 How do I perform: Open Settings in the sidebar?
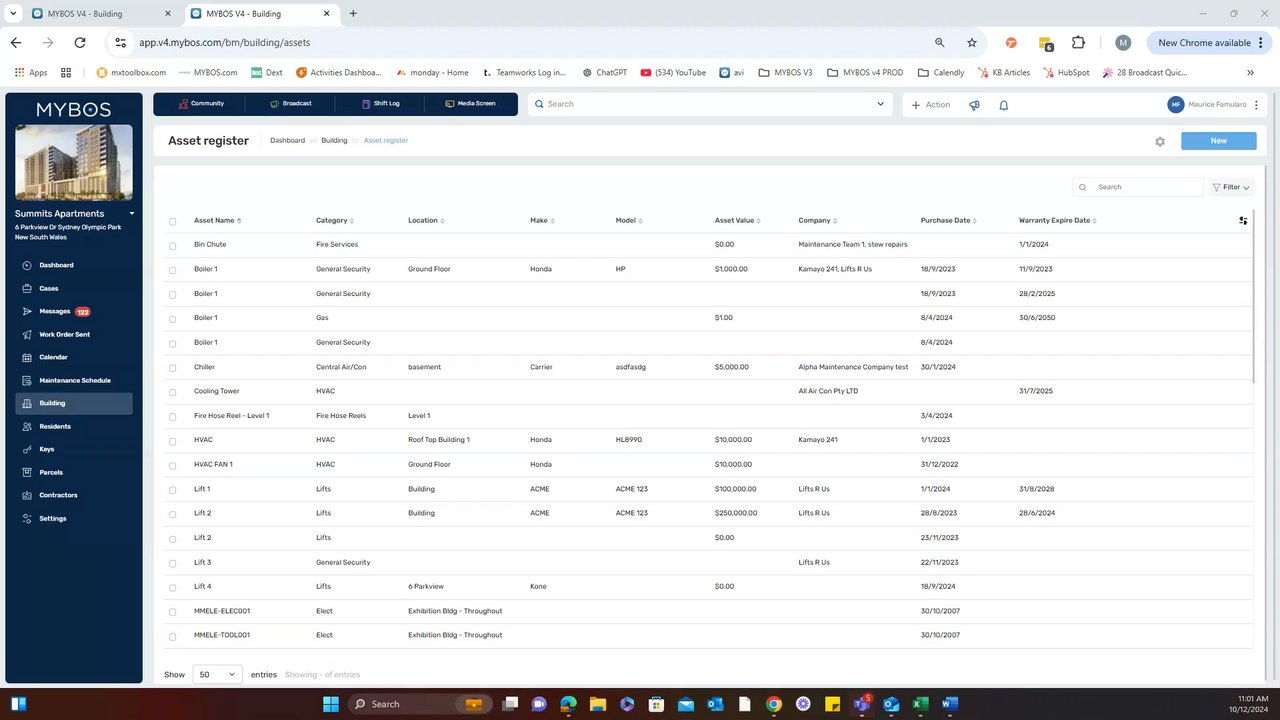[53, 518]
